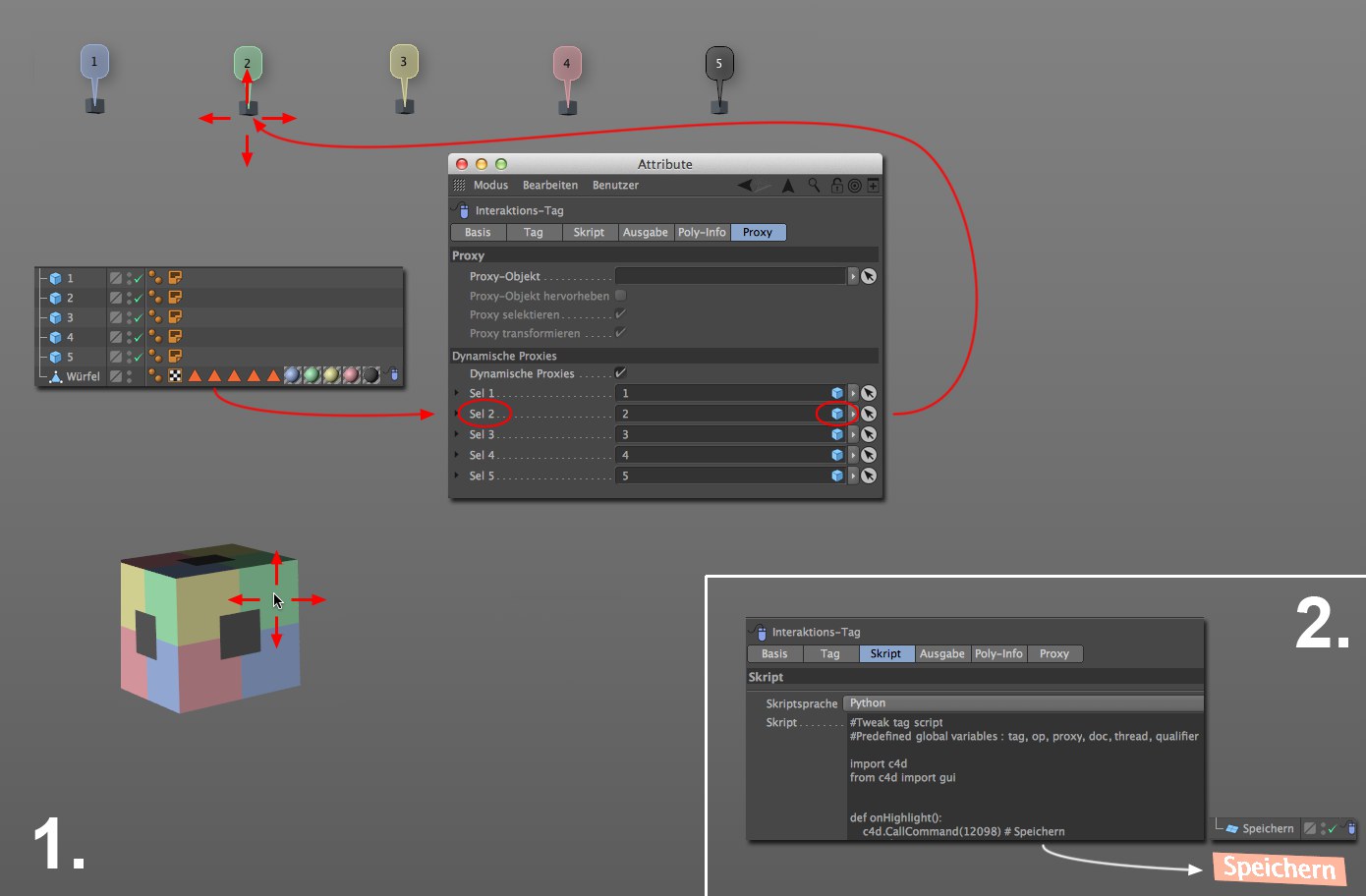Click the annotation tag icon on object 3
The height and width of the screenshot is (896, 1366).
(x=175, y=316)
